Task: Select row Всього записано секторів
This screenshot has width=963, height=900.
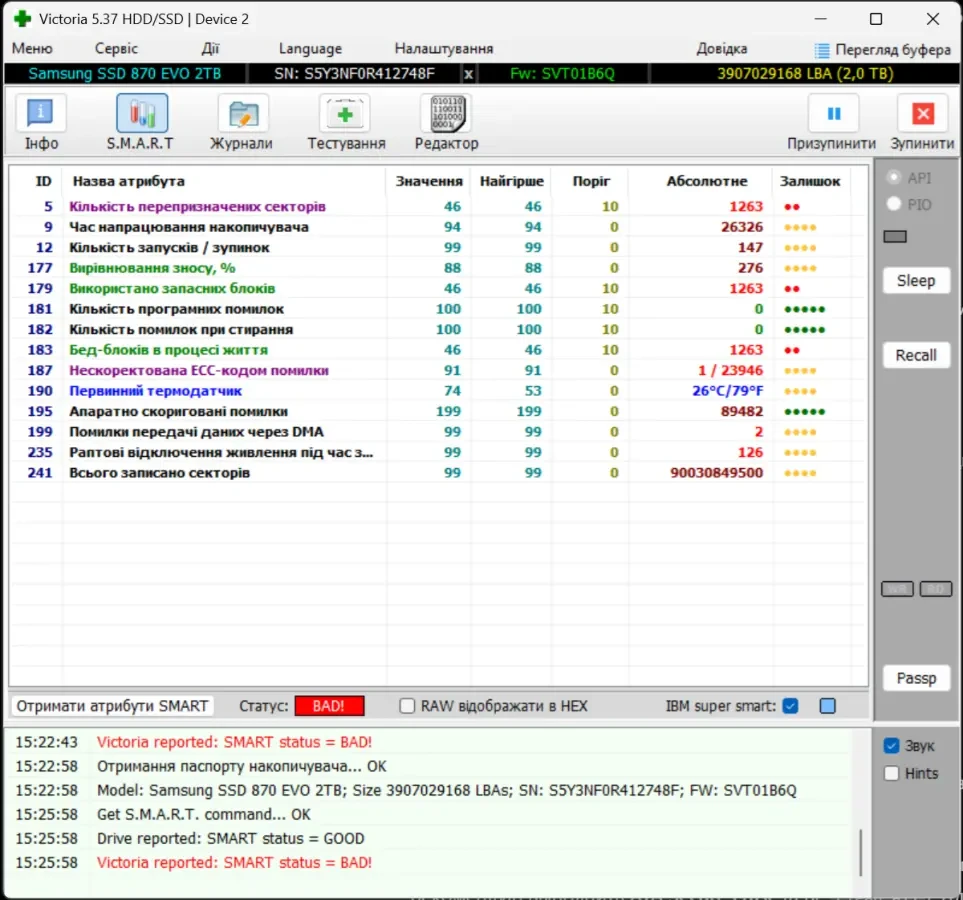Action: click(x=439, y=472)
